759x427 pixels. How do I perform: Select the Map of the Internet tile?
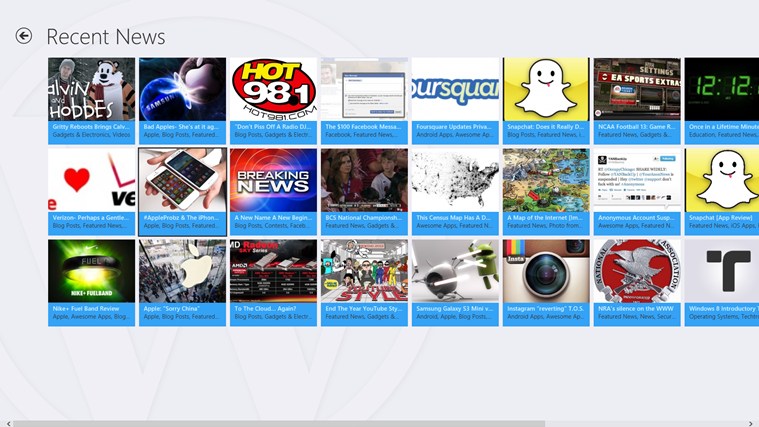pyautogui.click(x=547, y=185)
